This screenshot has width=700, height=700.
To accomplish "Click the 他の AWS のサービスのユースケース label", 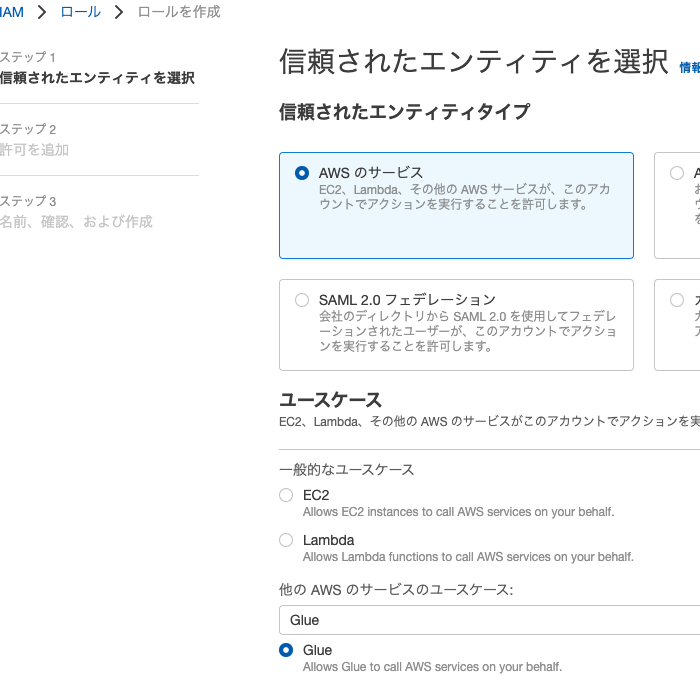I will click(x=396, y=590).
